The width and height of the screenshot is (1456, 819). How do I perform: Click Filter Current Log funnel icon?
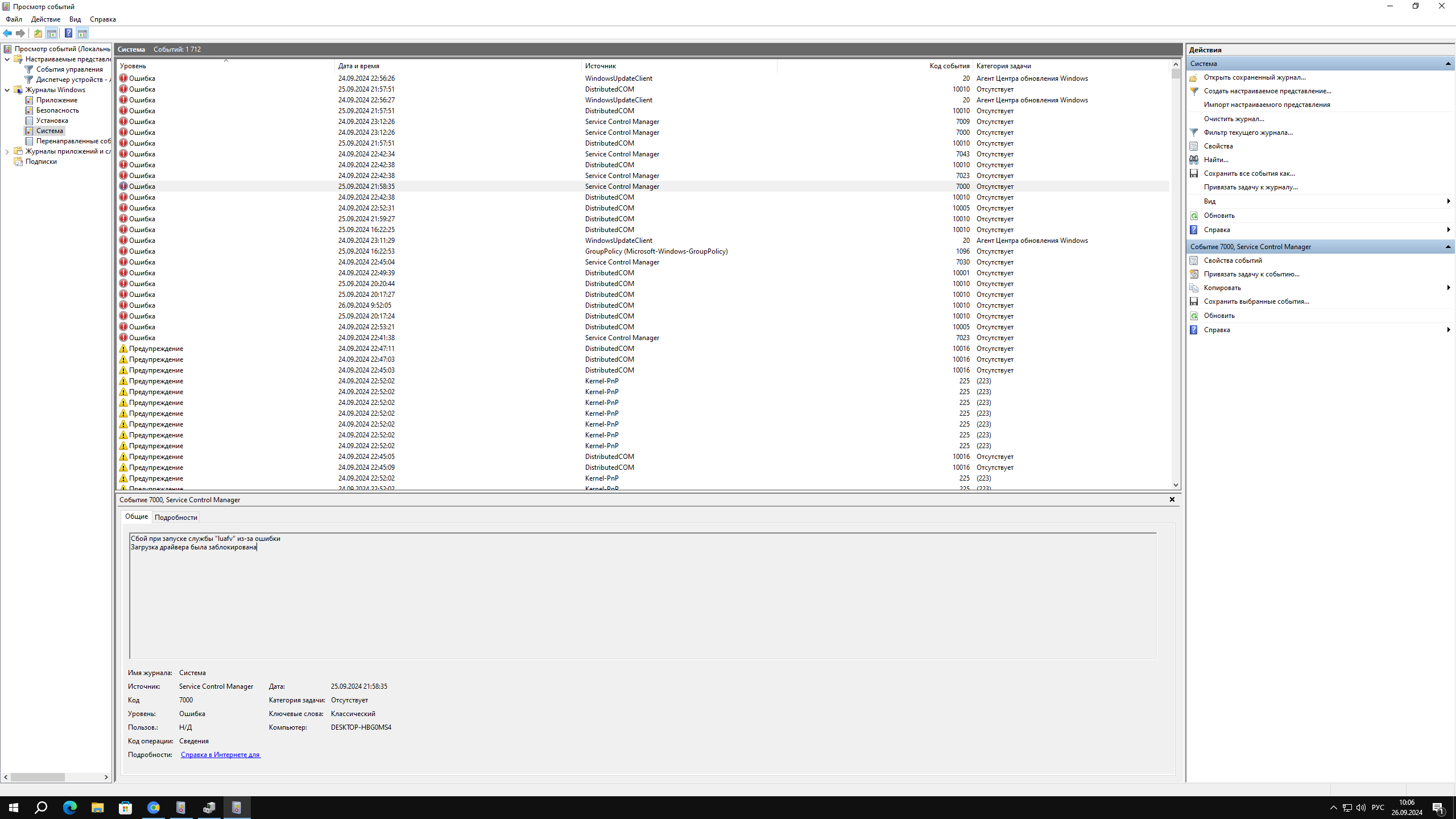(1194, 133)
